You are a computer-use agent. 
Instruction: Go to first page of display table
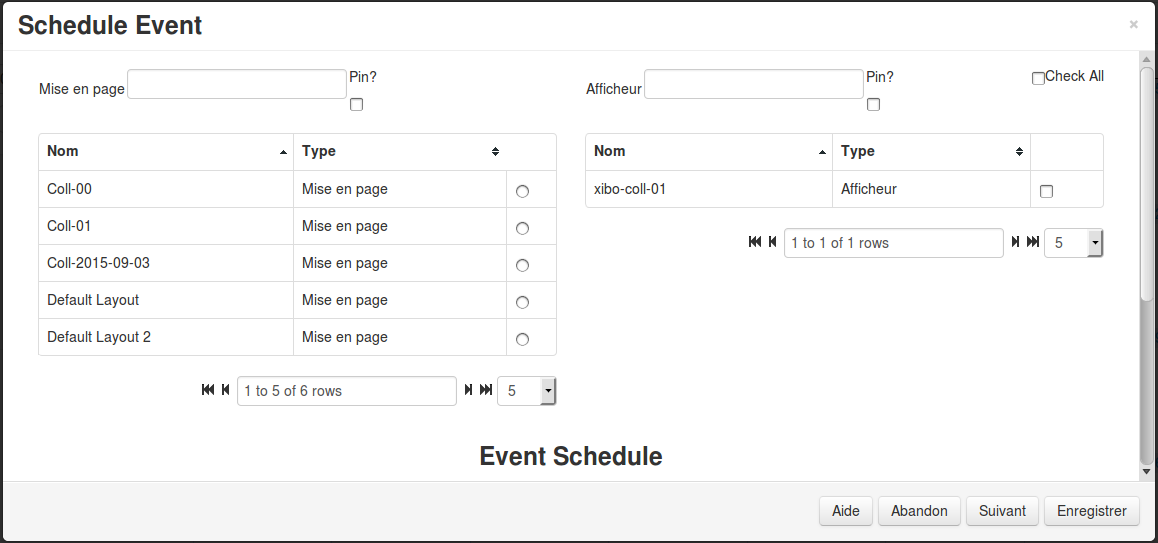755,242
